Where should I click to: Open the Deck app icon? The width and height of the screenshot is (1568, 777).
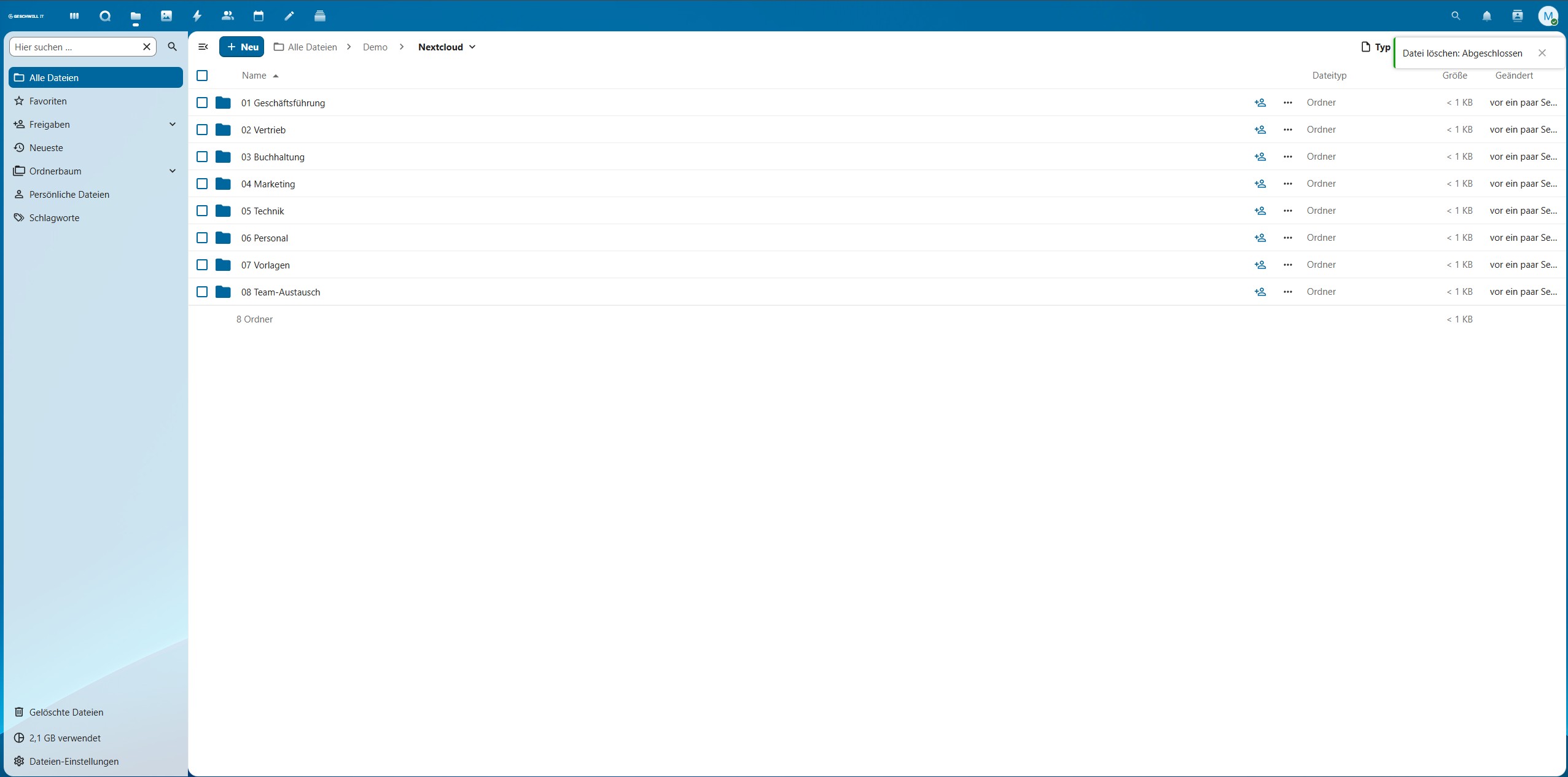320,16
